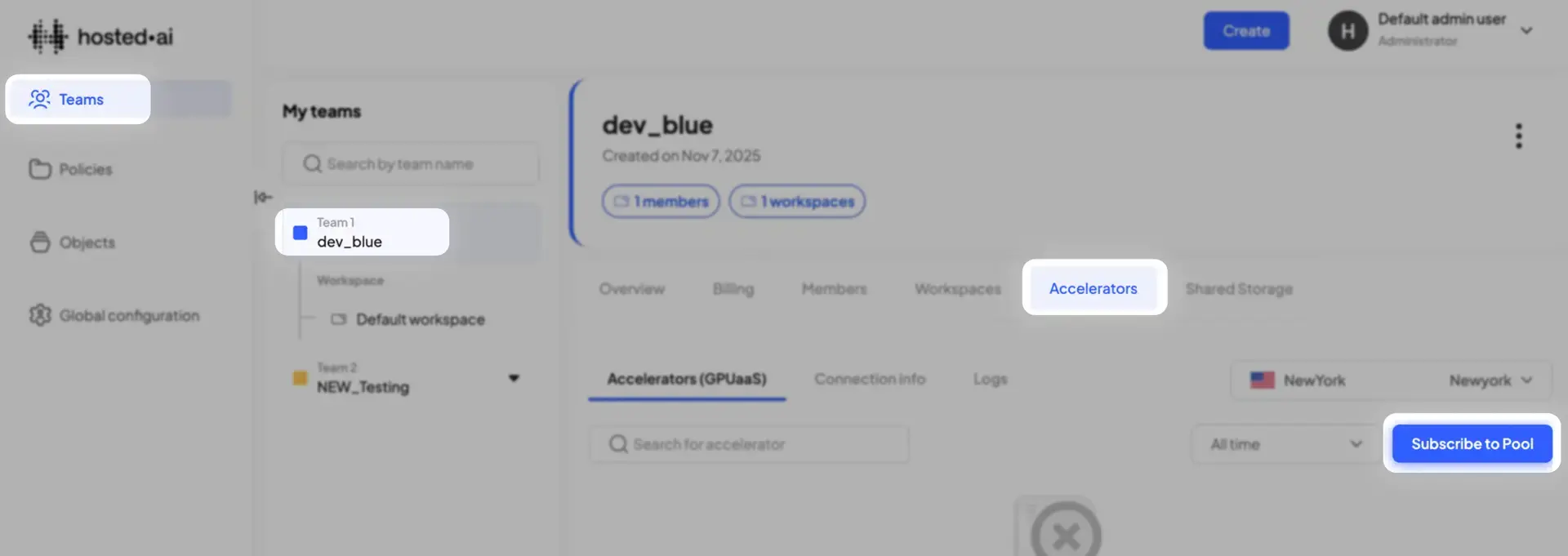This screenshot has height=556, width=1568.
Task: Focus the Search by team name field
Action: point(411,163)
